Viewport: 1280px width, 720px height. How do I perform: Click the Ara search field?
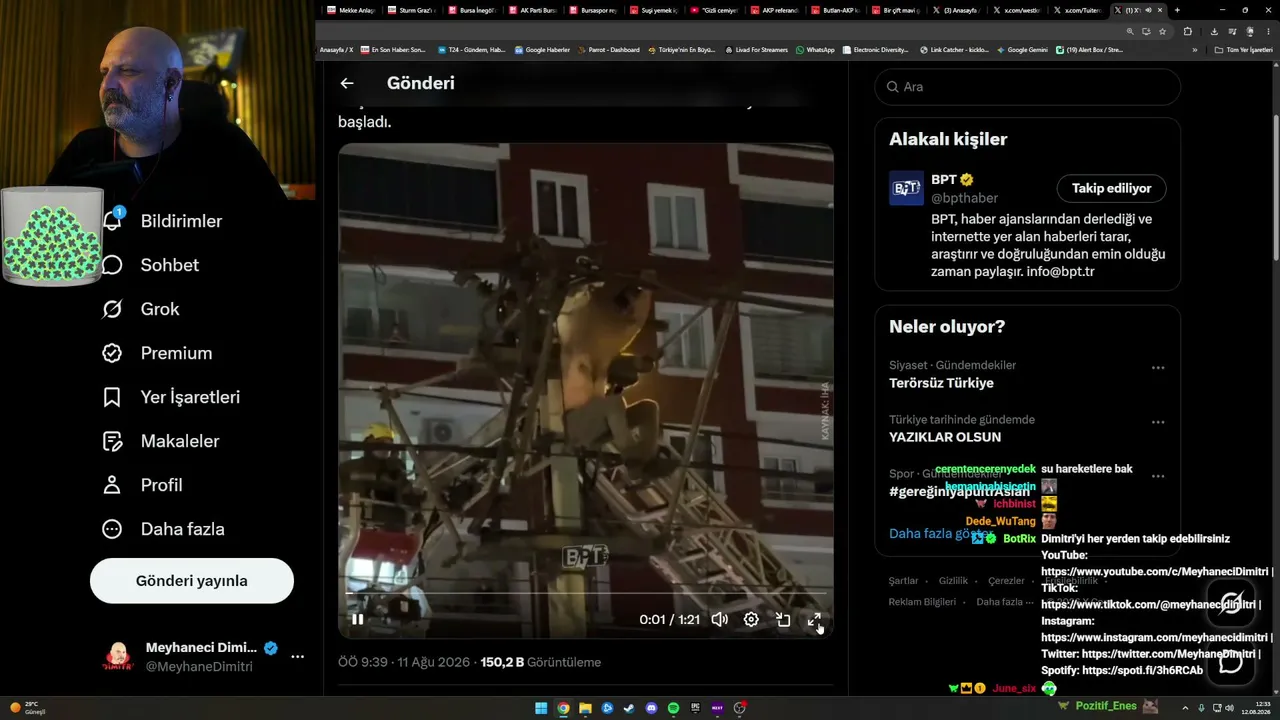(1027, 87)
